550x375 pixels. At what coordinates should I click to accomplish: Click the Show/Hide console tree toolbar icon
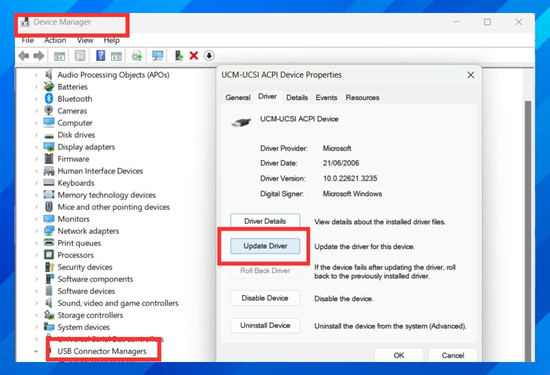coord(59,55)
